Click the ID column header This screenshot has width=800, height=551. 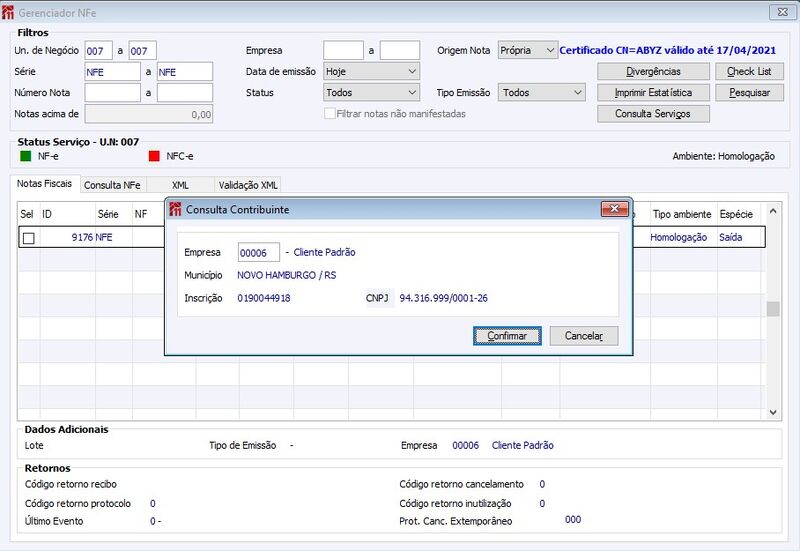pyautogui.click(x=67, y=214)
